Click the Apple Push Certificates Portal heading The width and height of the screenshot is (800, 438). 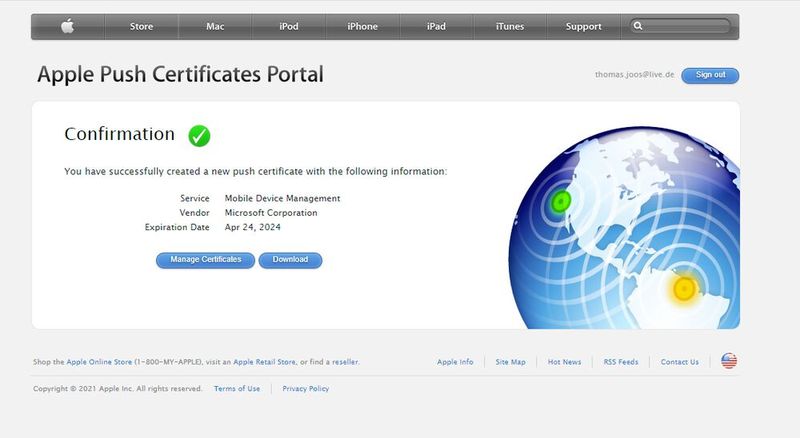pos(181,75)
